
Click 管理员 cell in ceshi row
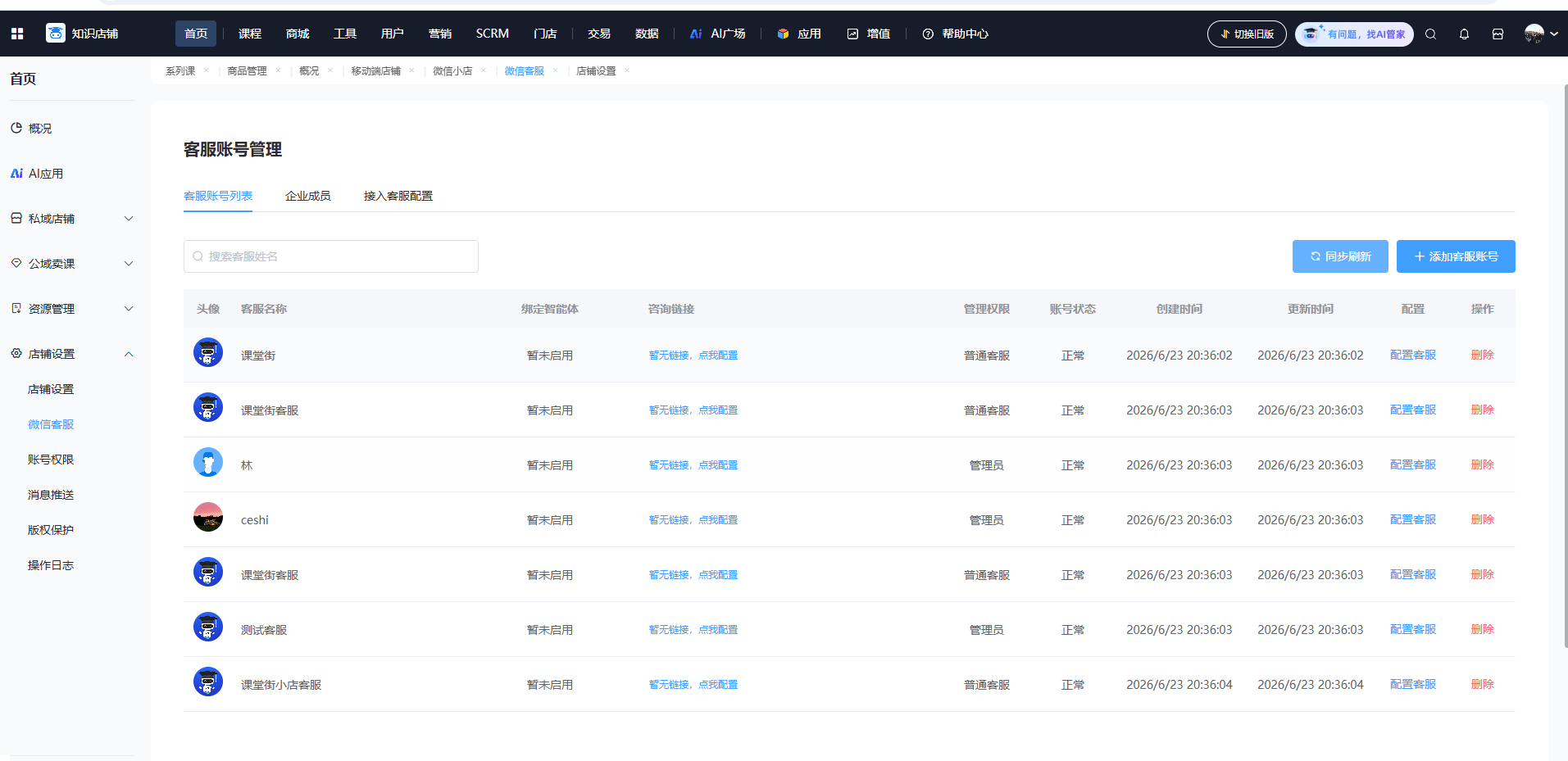point(986,520)
